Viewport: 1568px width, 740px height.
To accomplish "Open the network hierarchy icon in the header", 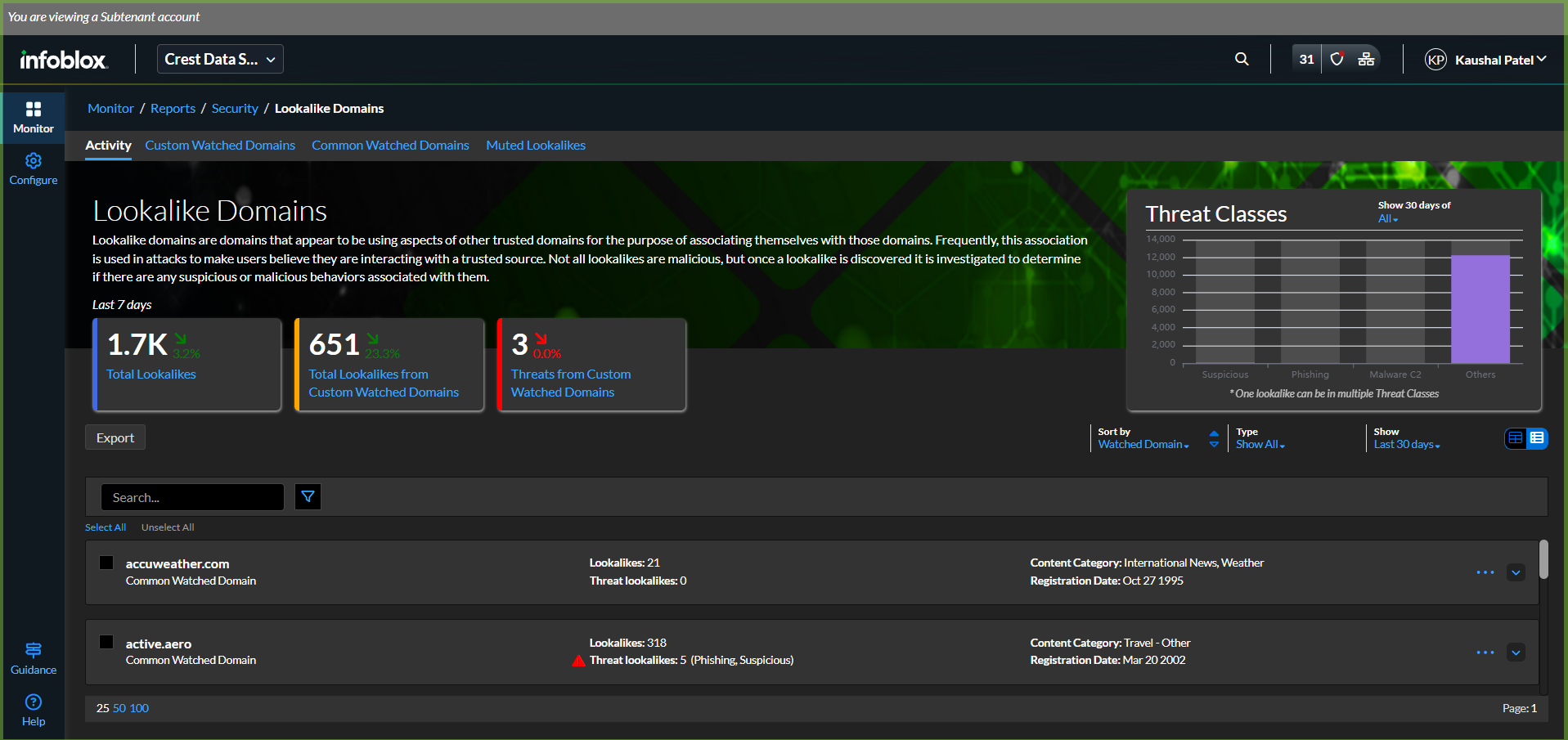I will 1366,59.
